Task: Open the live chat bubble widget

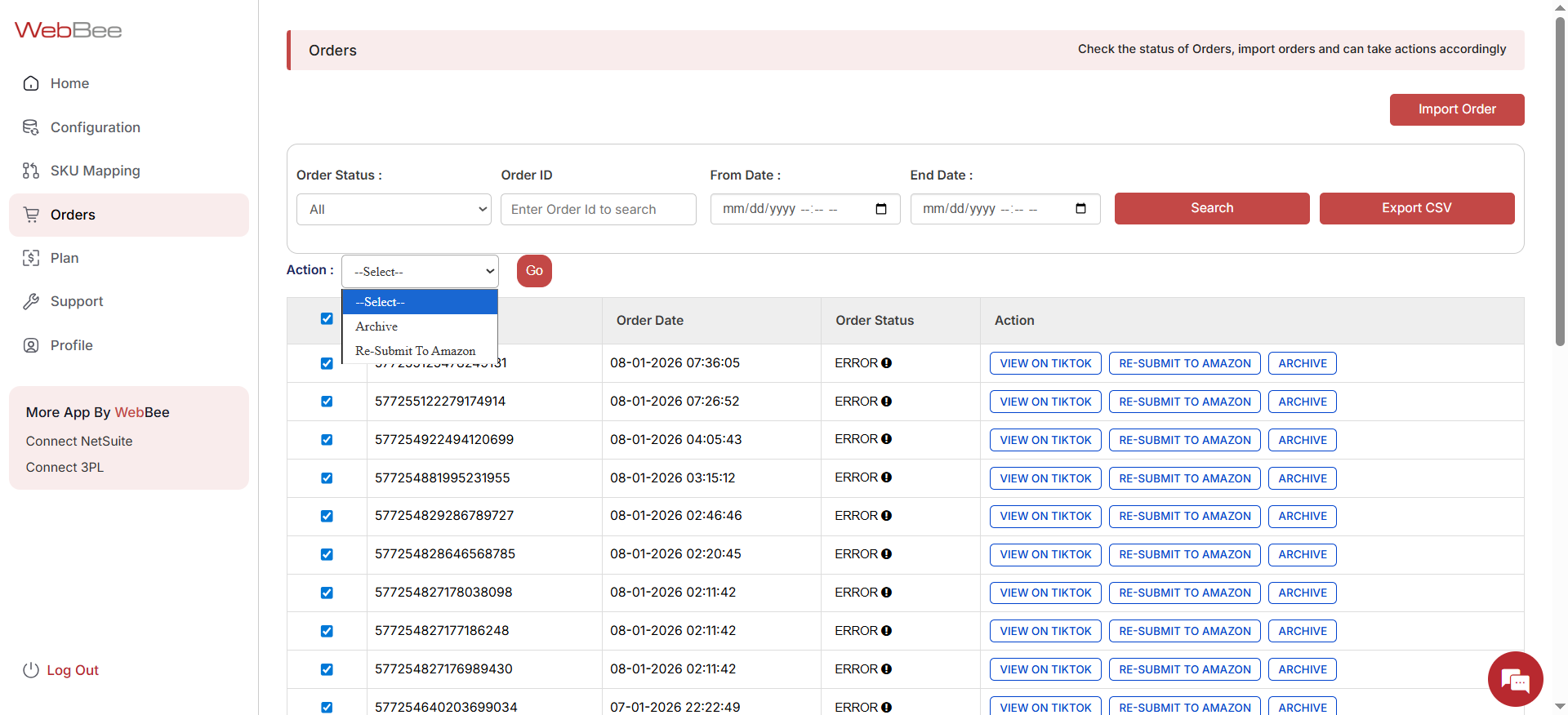Action: pyautogui.click(x=1515, y=679)
